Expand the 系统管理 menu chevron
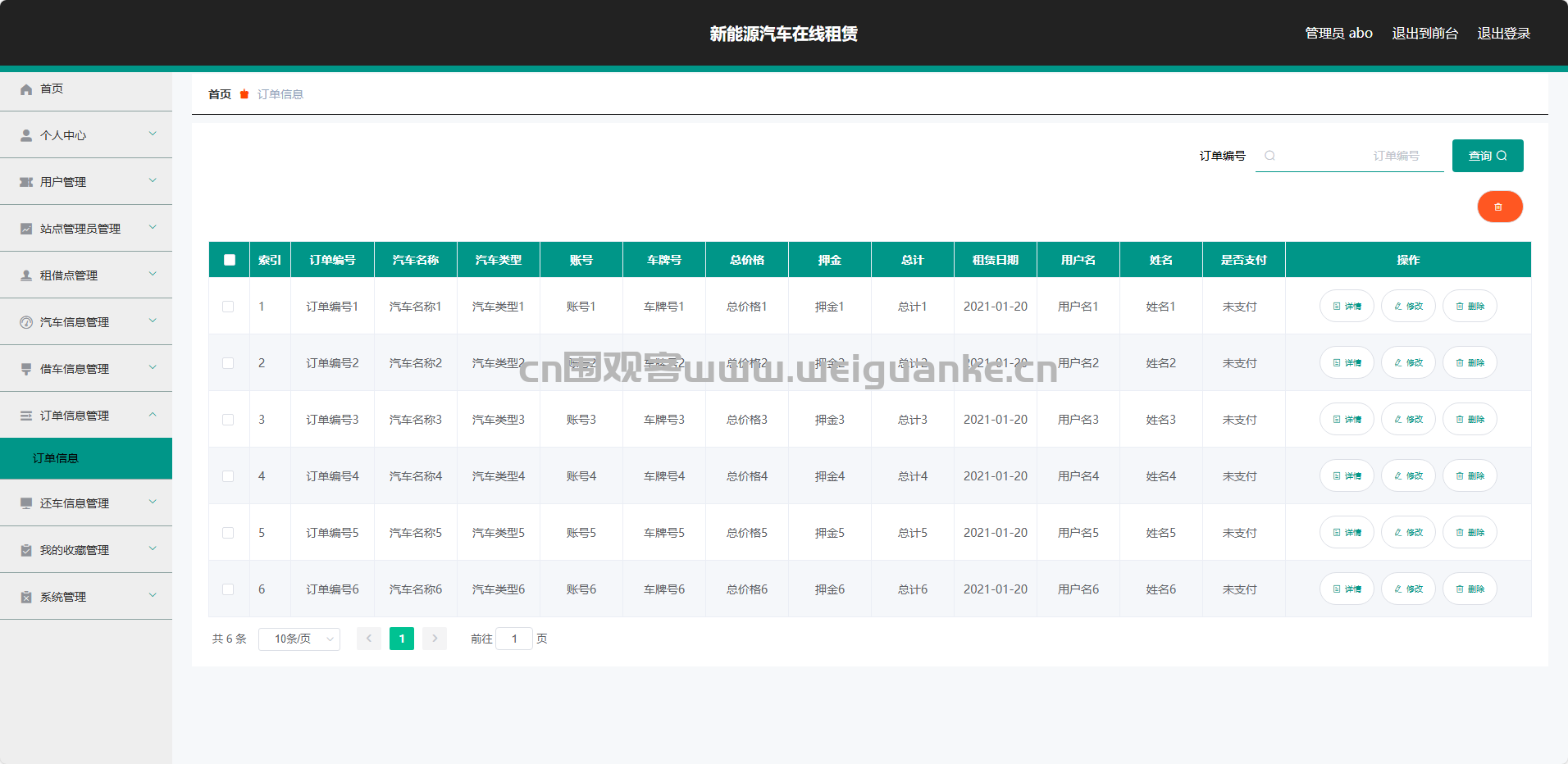Screen dimensions: 1568x764 pos(153,595)
